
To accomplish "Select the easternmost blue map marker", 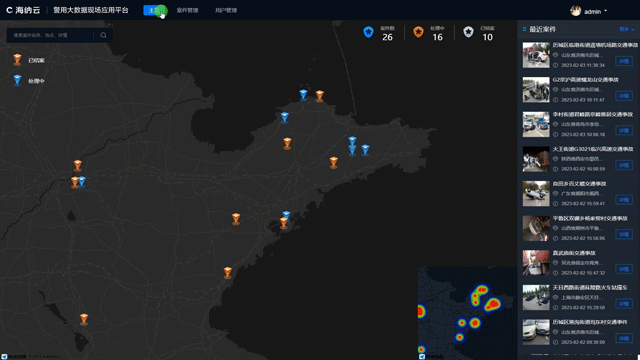I will coord(365,150).
